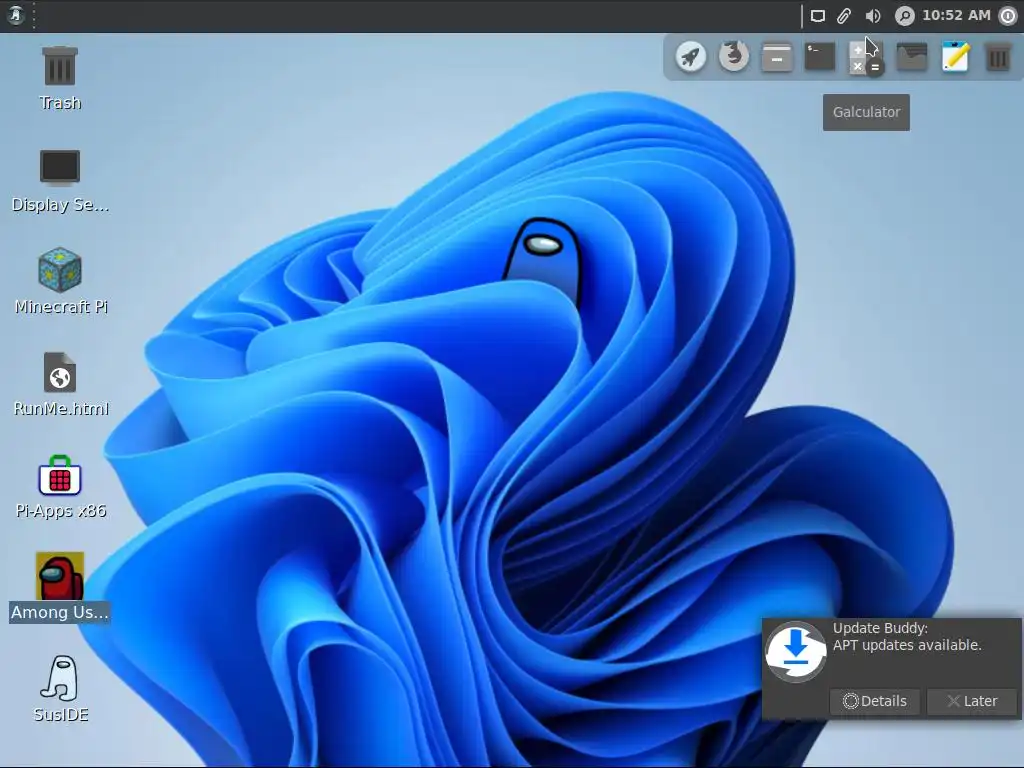The height and width of the screenshot is (768, 1024).
Task: Open the main menu icon in top-left panel
Action: (x=16, y=15)
